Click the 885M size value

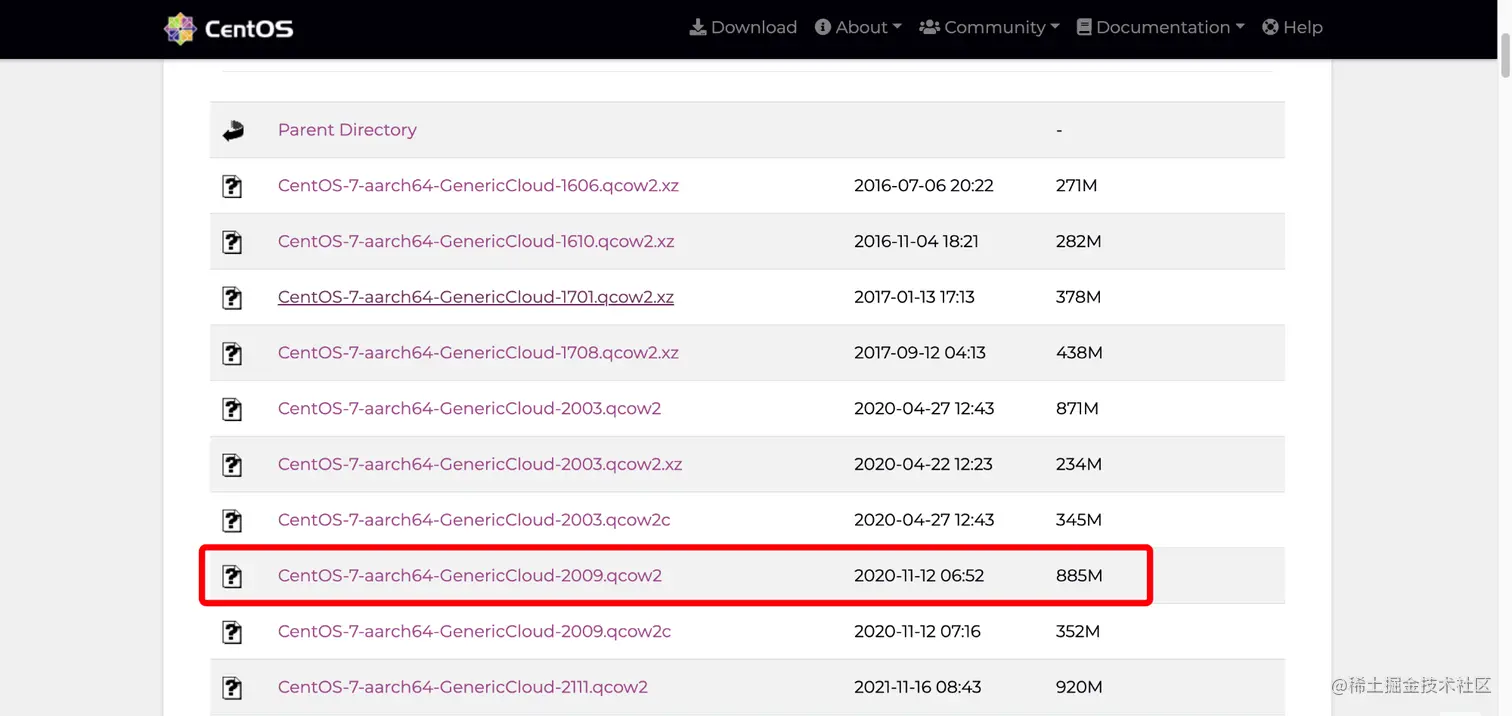tap(1079, 576)
